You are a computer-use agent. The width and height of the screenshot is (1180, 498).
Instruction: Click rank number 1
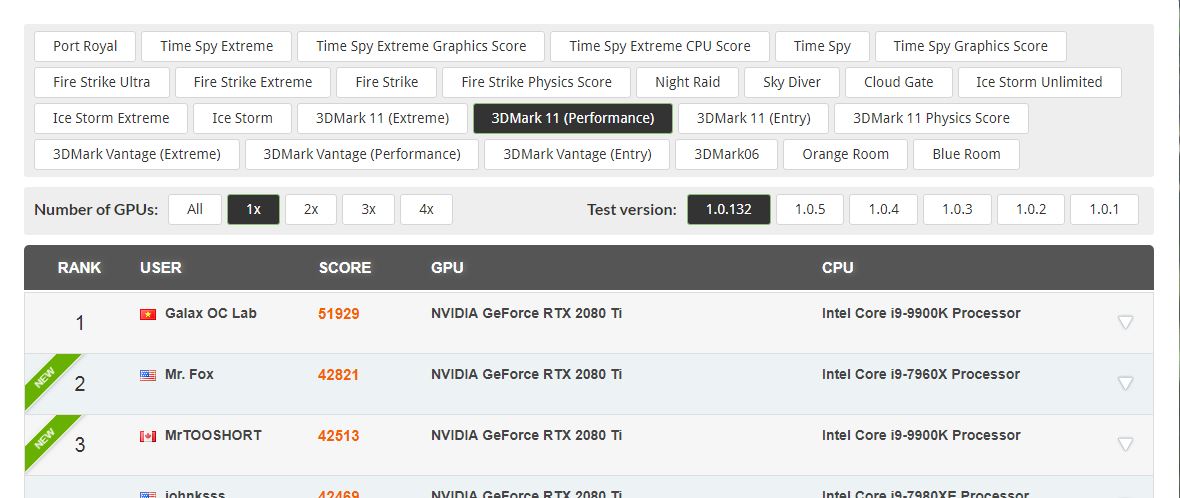click(80, 323)
